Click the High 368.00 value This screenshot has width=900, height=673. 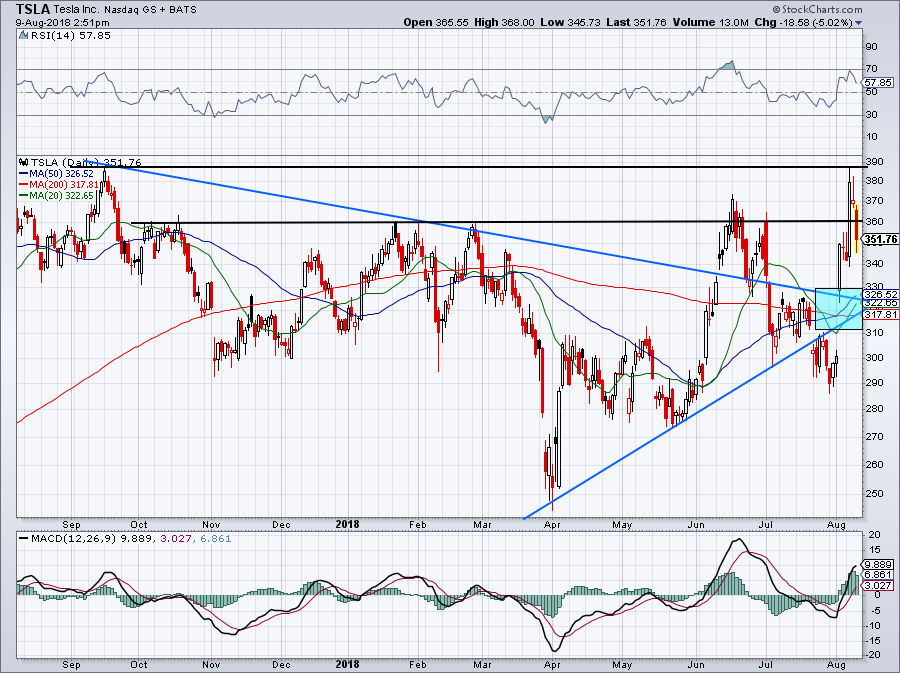(503, 22)
